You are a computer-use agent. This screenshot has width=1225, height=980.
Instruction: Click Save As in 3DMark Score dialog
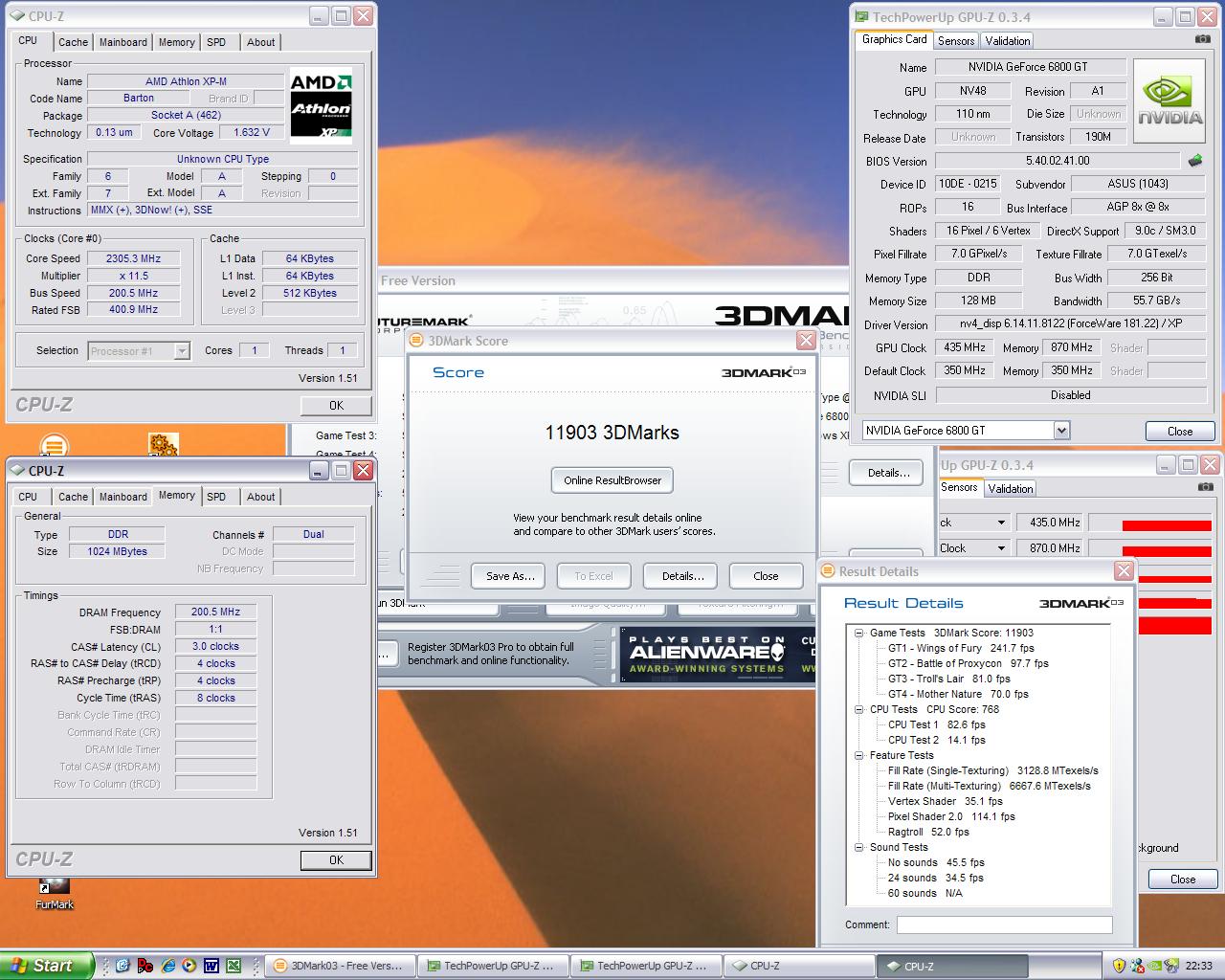pos(509,576)
